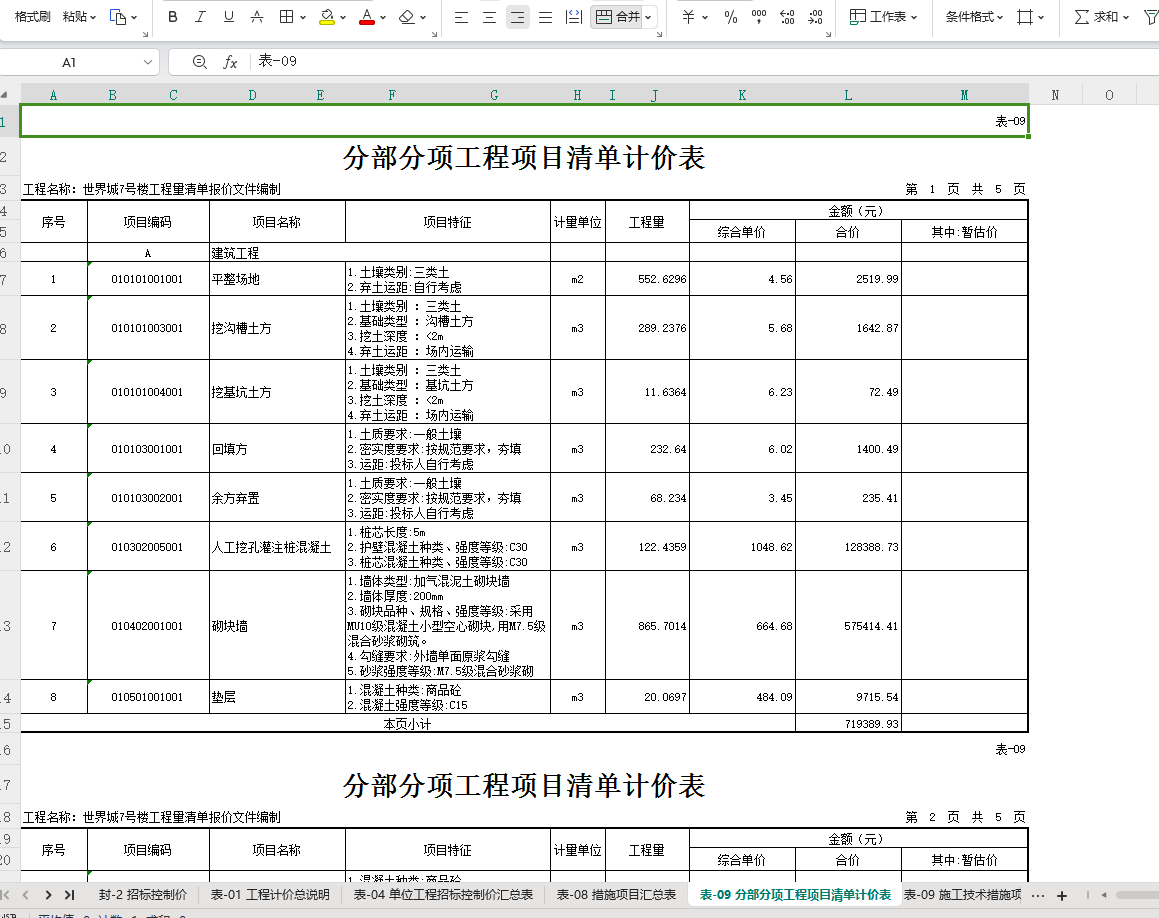
Task: Click the select-all corner triangle
Action: 5,95
